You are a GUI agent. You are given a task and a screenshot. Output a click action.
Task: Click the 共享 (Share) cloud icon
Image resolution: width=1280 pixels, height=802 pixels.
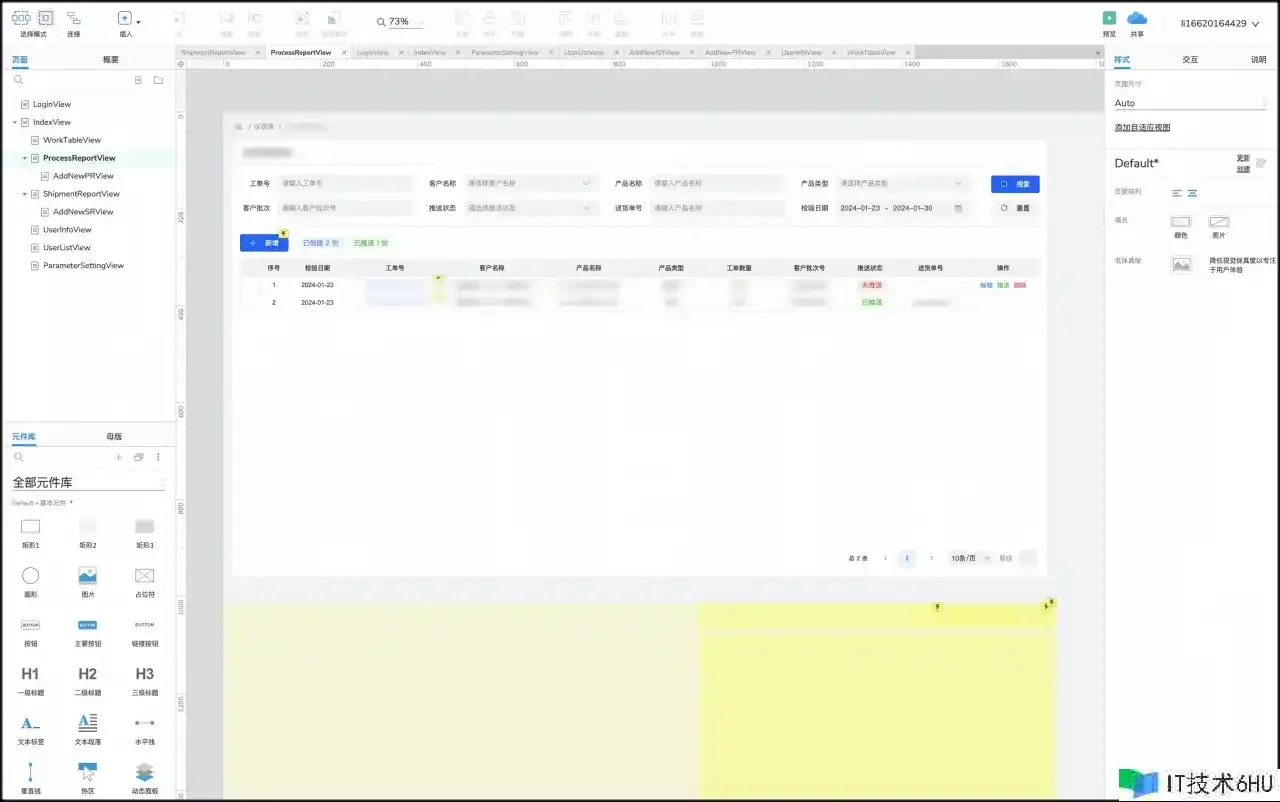tap(1137, 18)
